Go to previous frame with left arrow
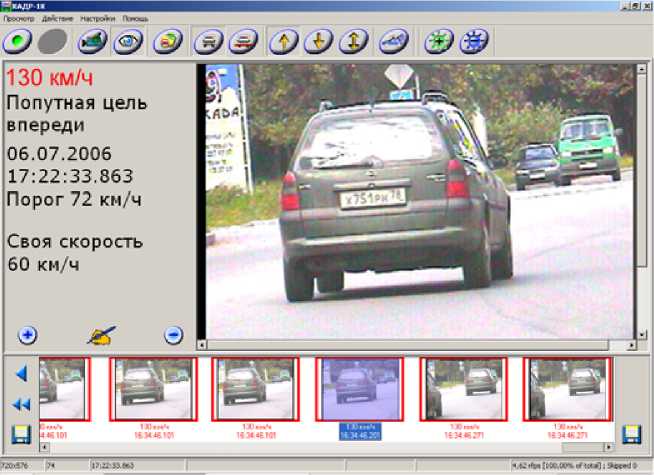Image resolution: width=654 pixels, height=475 pixels. pos(20,374)
